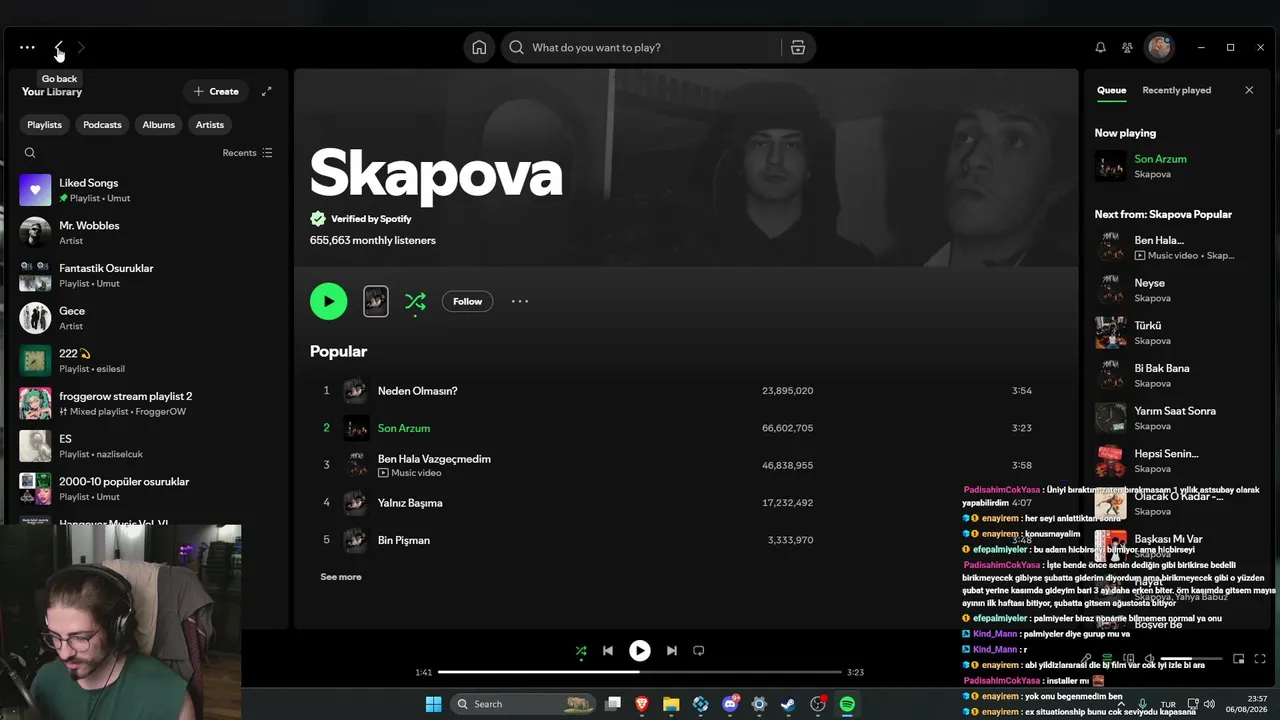Open Gece artist in library
Image resolution: width=1280 pixels, height=720 pixels.
coord(146,318)
